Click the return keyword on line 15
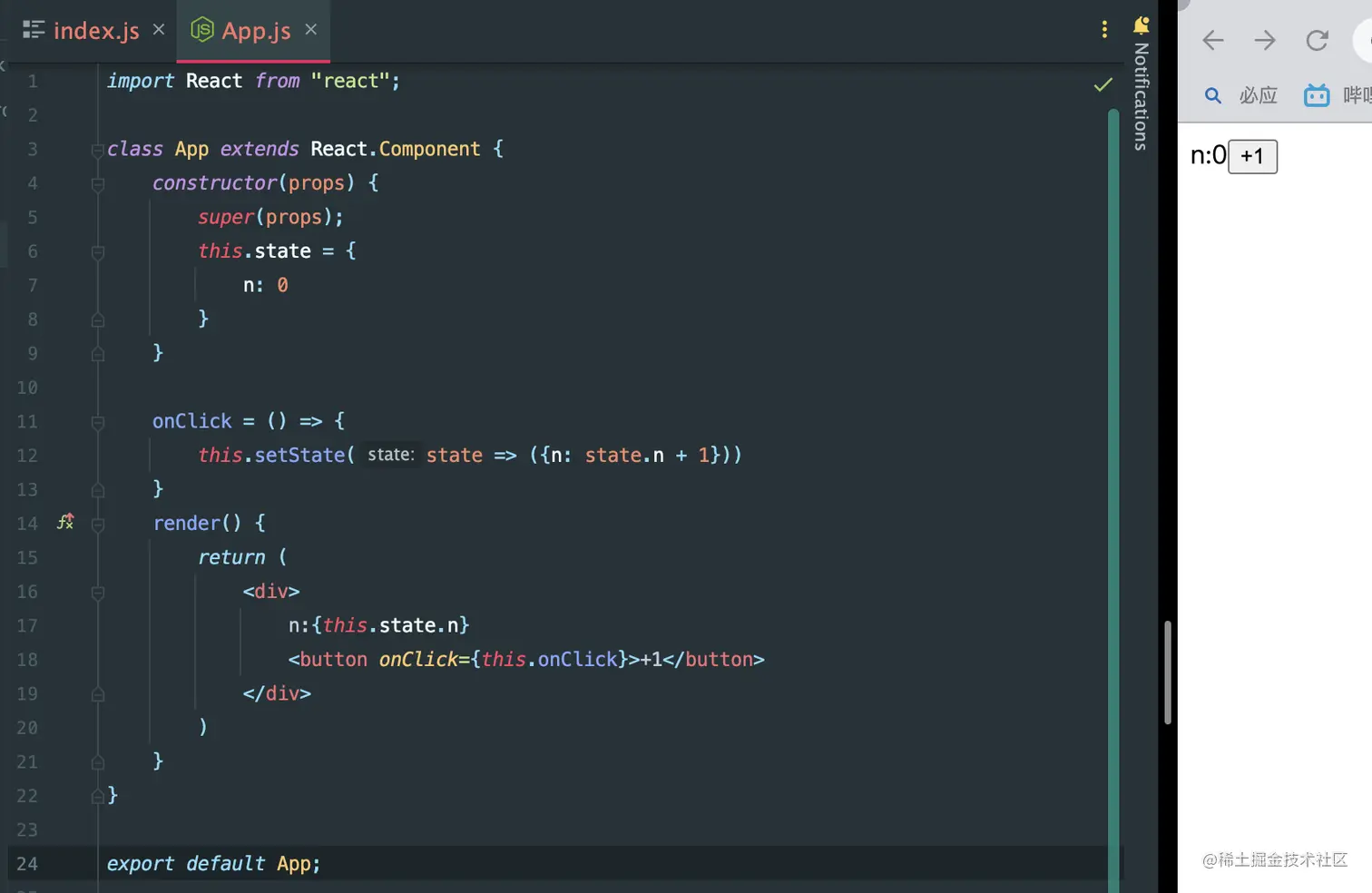Screen dimensions: 1372x893 pos(231,557)
